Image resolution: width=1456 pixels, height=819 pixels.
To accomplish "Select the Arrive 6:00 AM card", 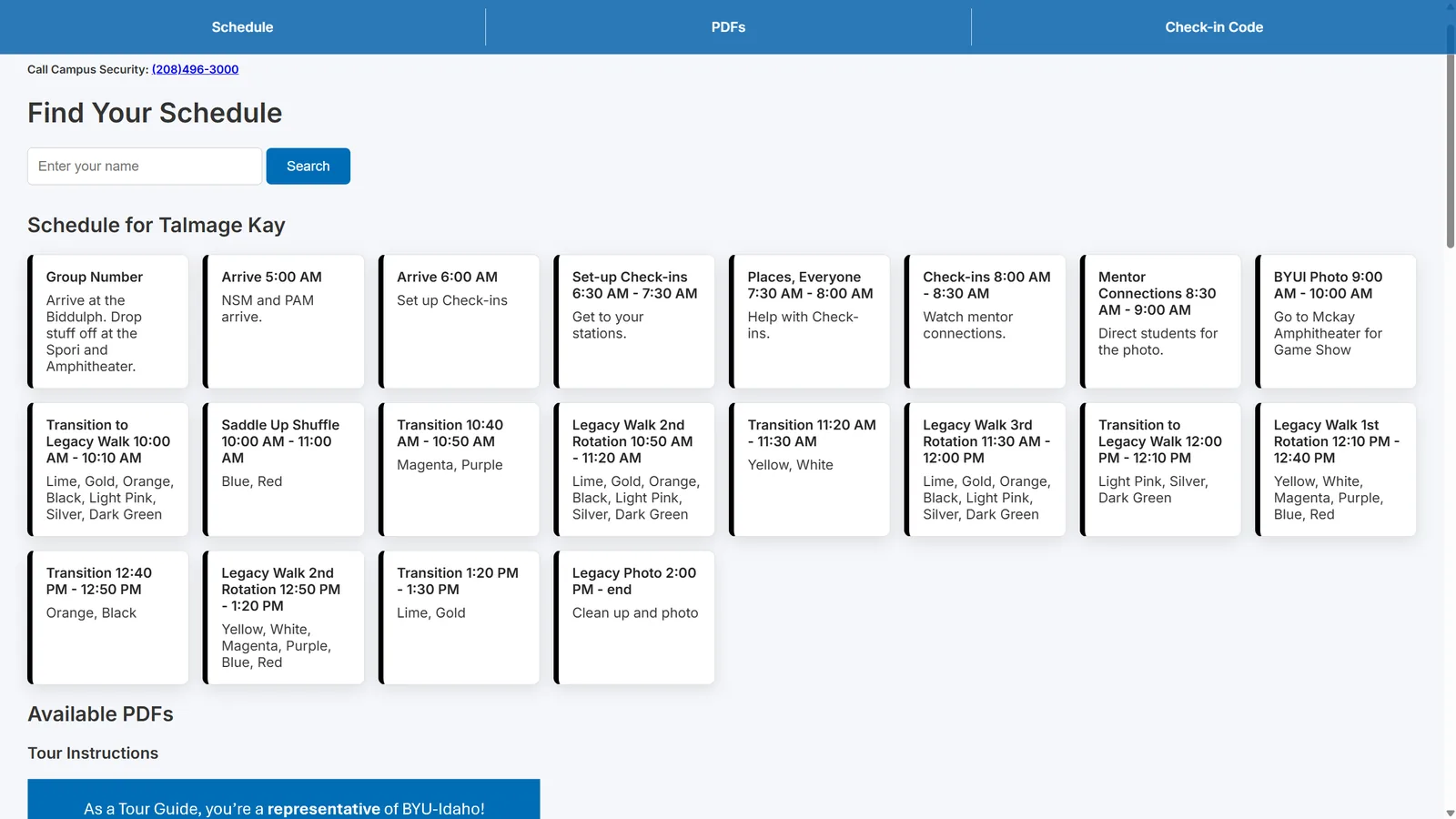I will 459,321.
